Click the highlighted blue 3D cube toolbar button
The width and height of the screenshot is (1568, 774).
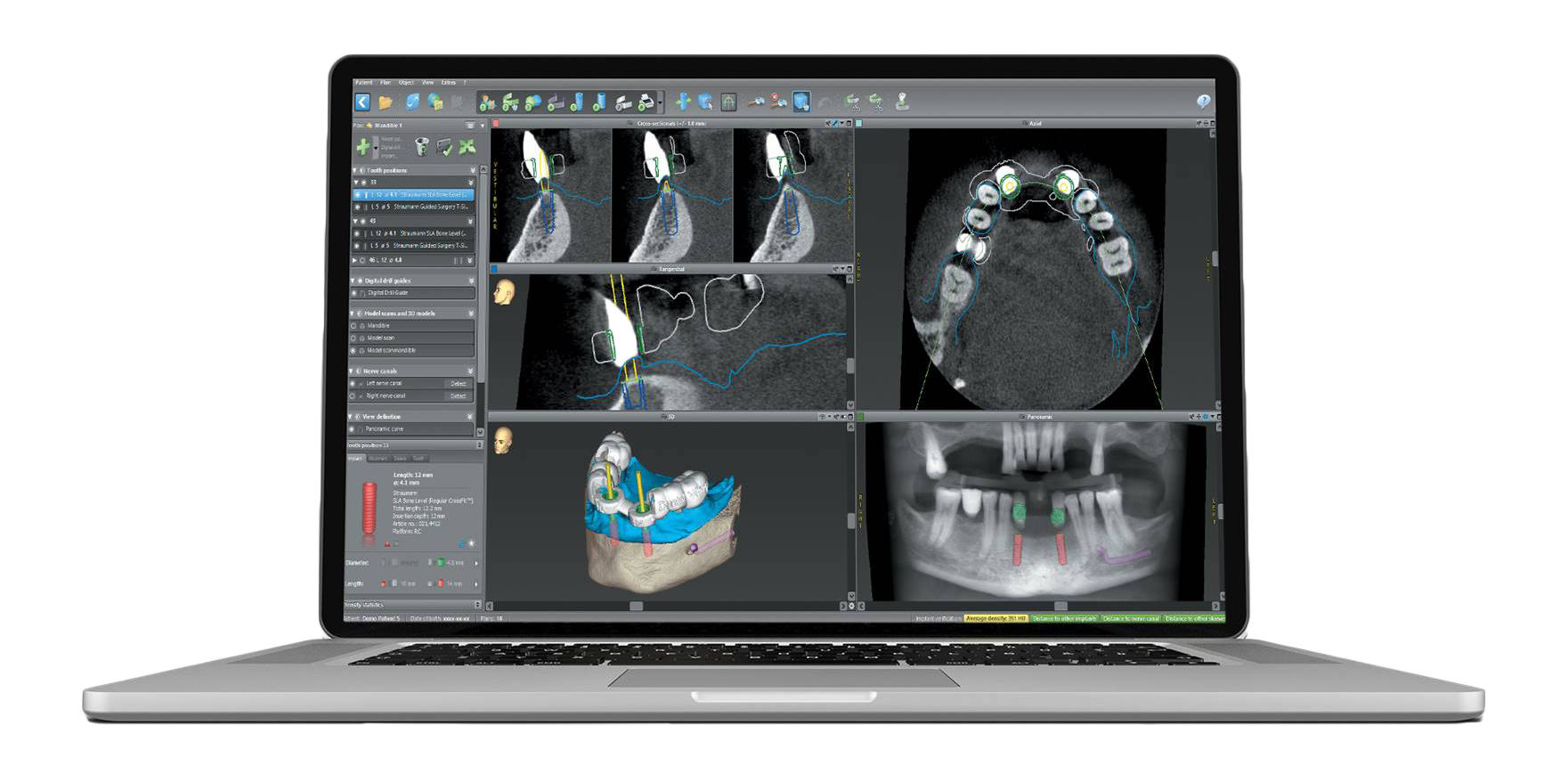pyautogui.click(x=801, y=102)
